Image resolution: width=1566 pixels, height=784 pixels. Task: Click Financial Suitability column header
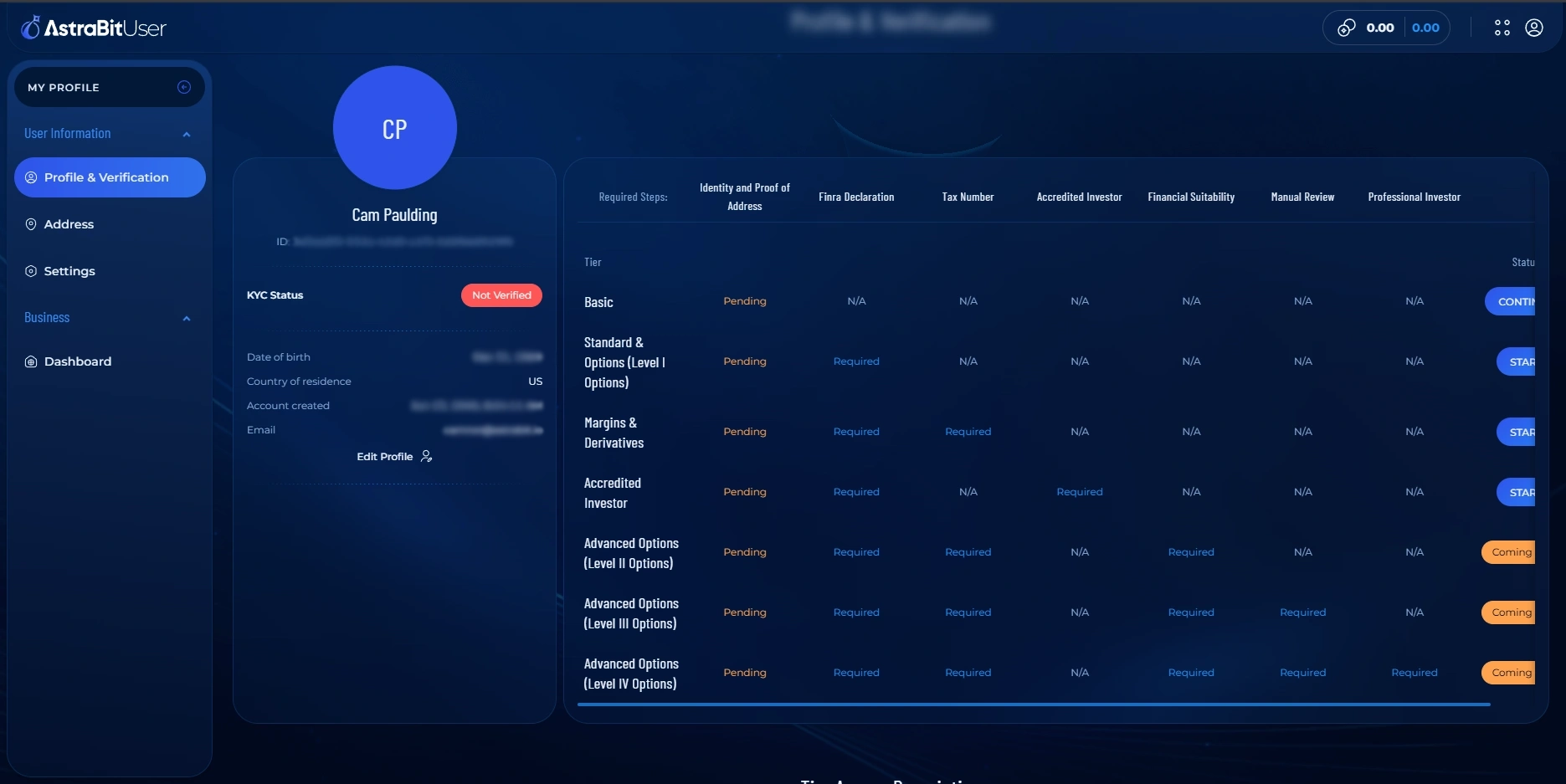[x=1191, y=197]
